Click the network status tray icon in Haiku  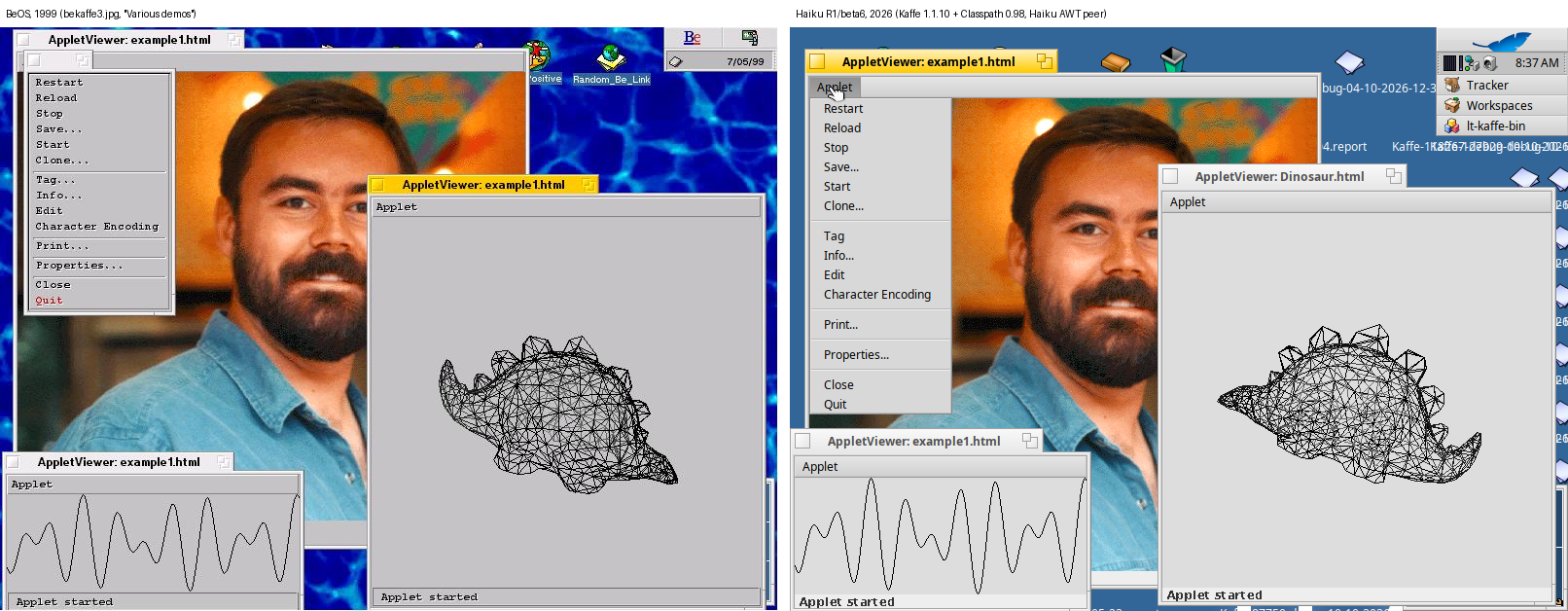(x=1470, y=63)
